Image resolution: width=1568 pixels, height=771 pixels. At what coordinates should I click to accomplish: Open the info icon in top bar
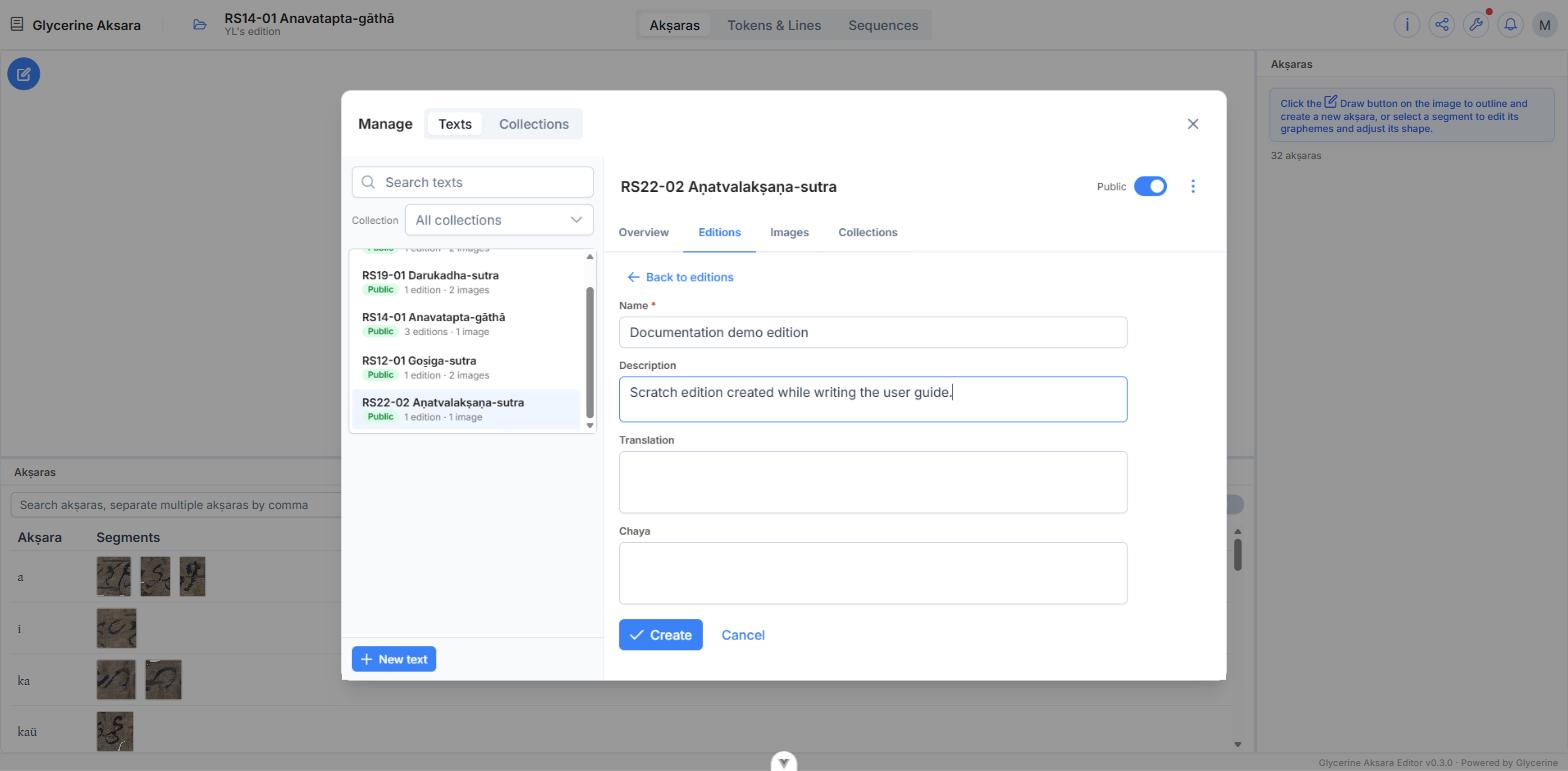1407,25
